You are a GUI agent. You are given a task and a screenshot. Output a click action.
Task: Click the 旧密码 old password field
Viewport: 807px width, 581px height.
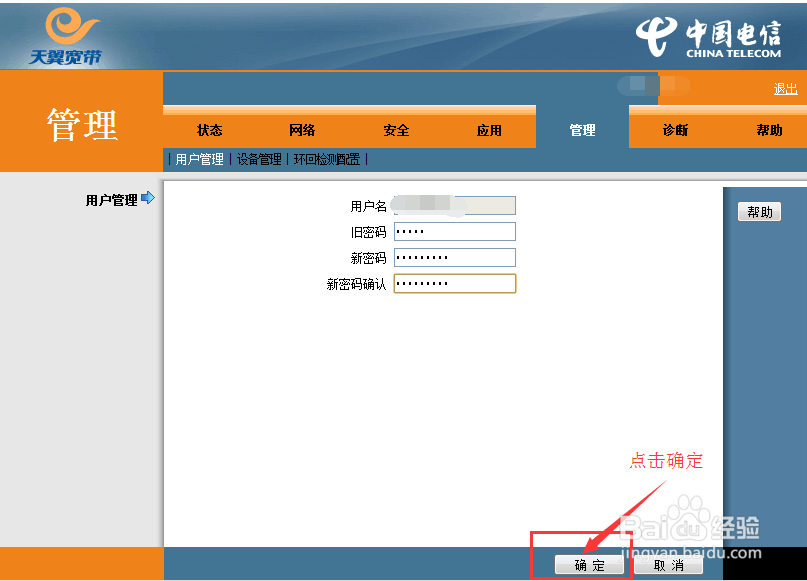tap(455, 231)
